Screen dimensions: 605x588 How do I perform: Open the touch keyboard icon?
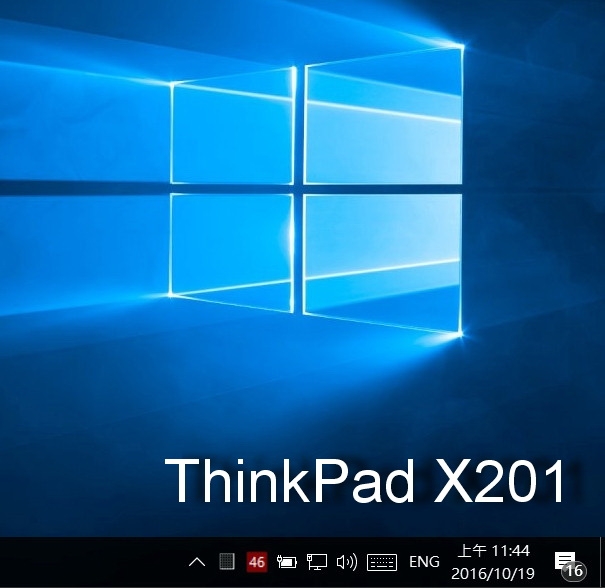tap(382, 562)
